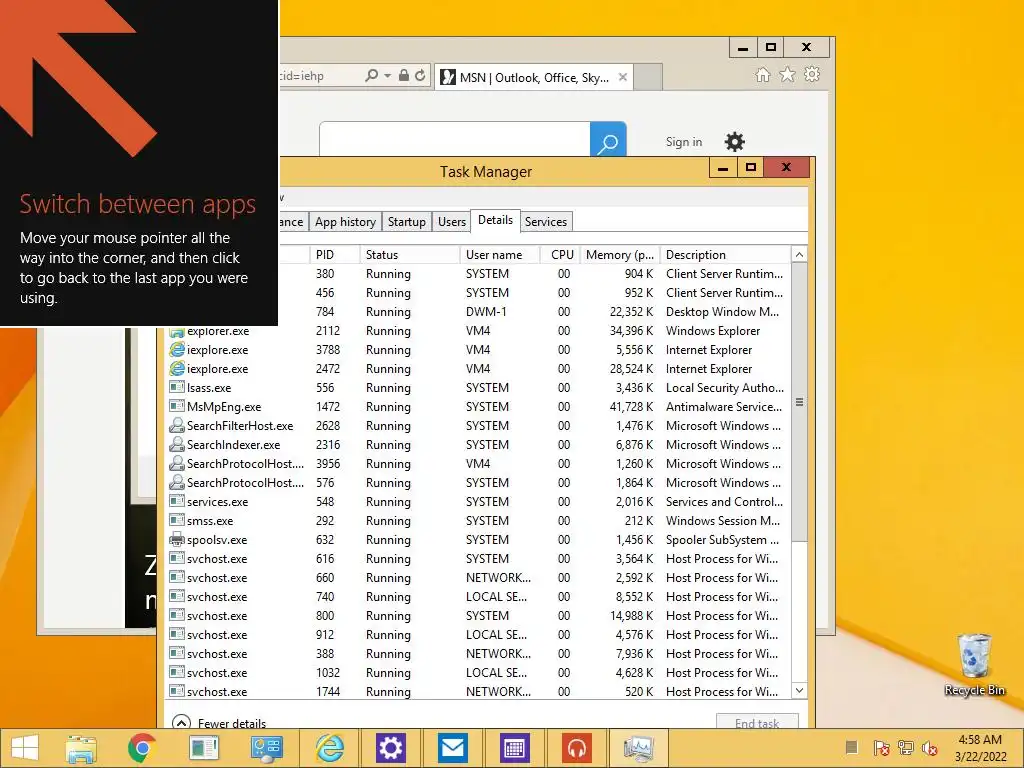Viewport: 1024px width, 768px height.
Task: Open the address bar dropdown arrow
Action: pos(387,76)
